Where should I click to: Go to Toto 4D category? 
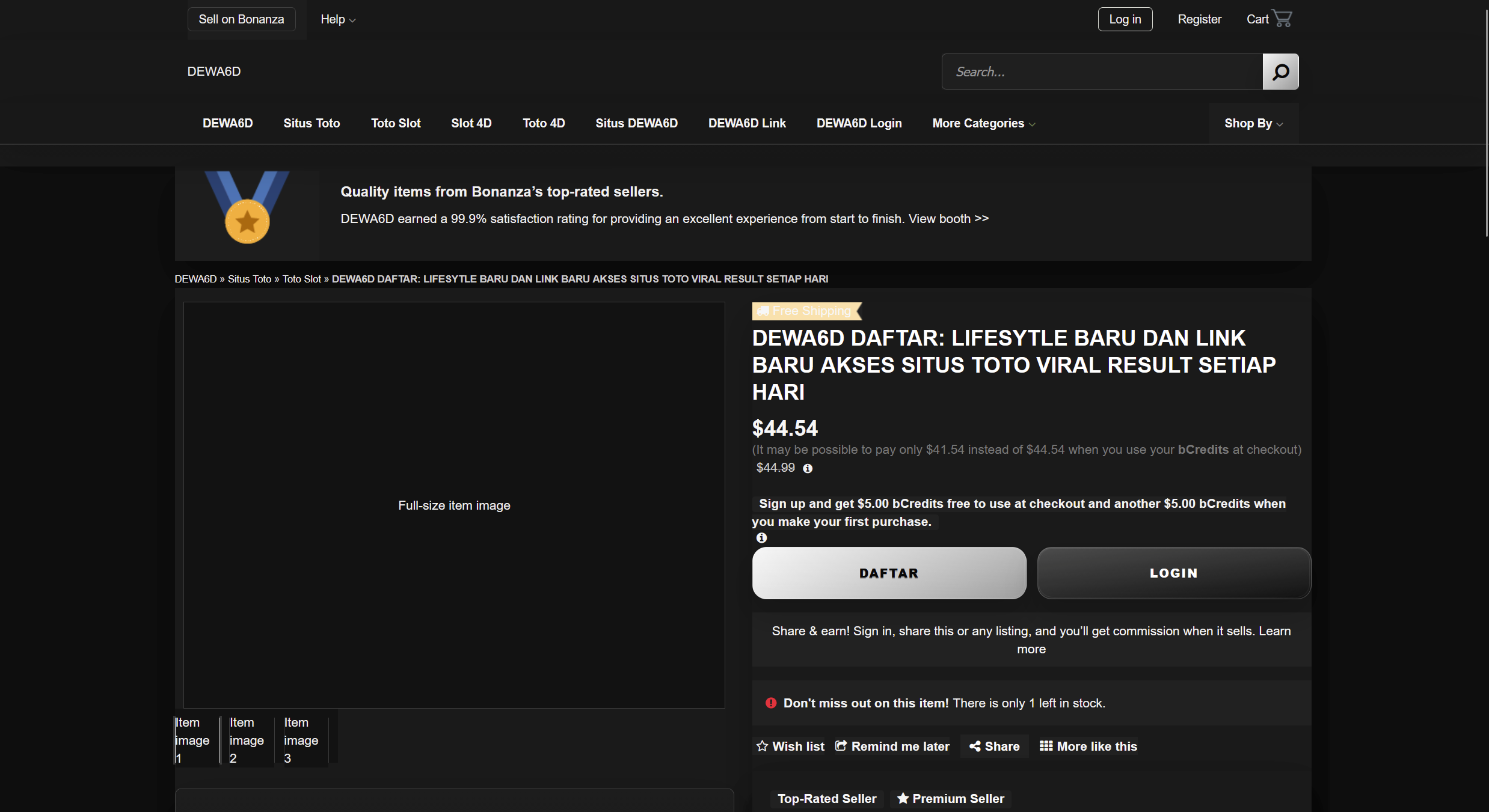point(544,123)
